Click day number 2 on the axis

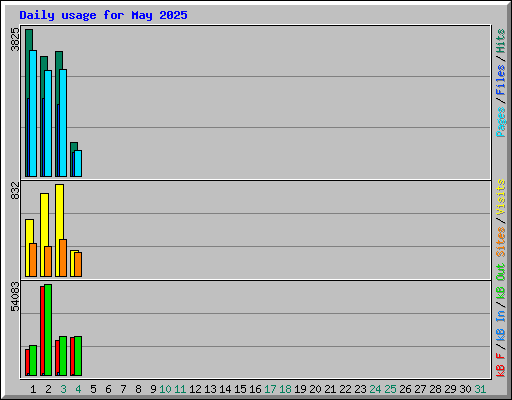point(48,389)
